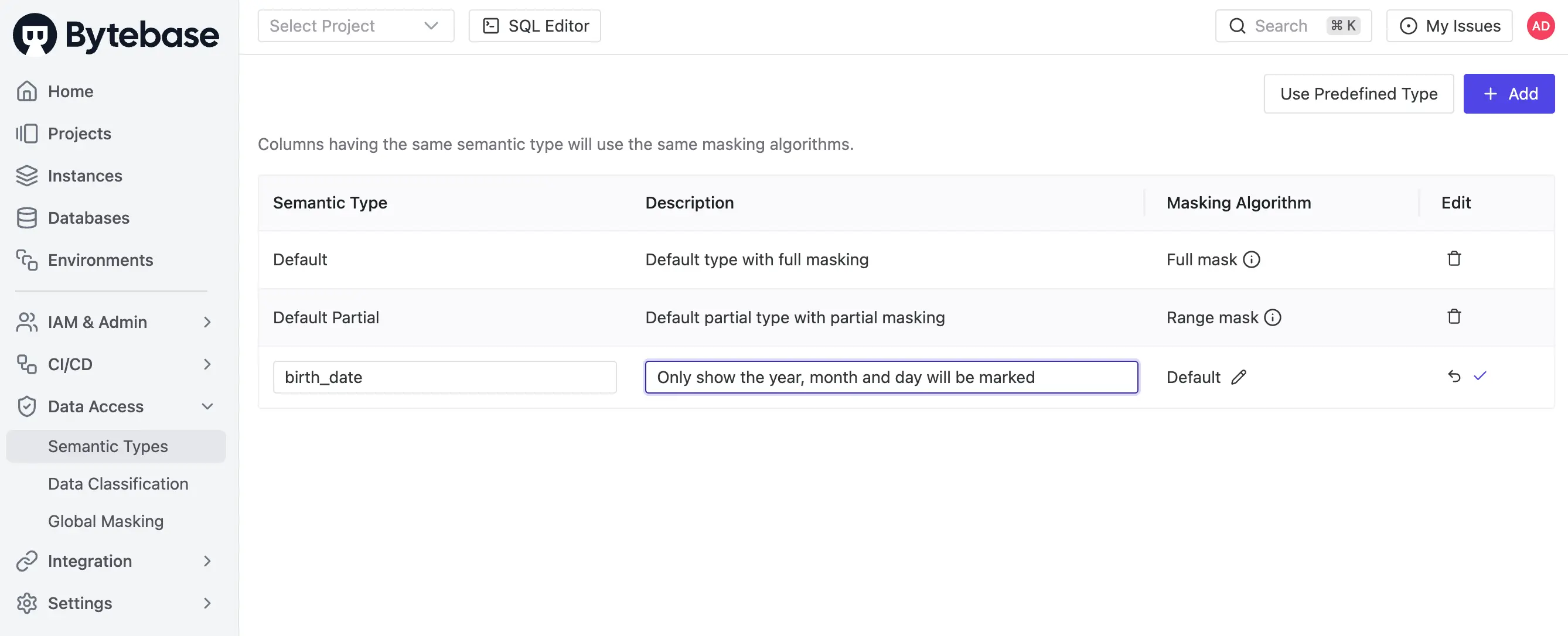Open Global Masking in sidebar

(106, 521)
